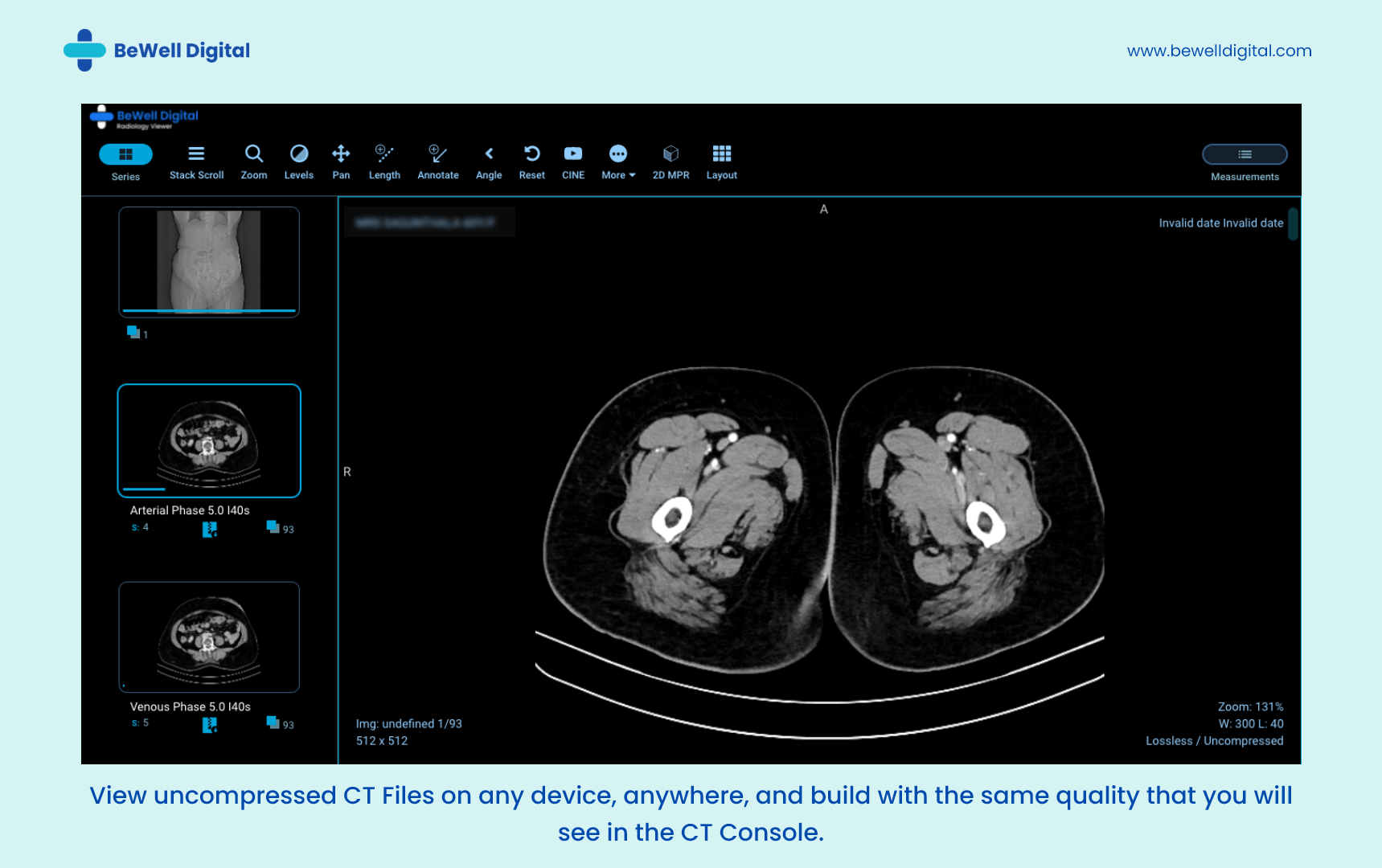
Task: Switch to the Arterial Phase 5.0 I40s series
Action: 209,440
